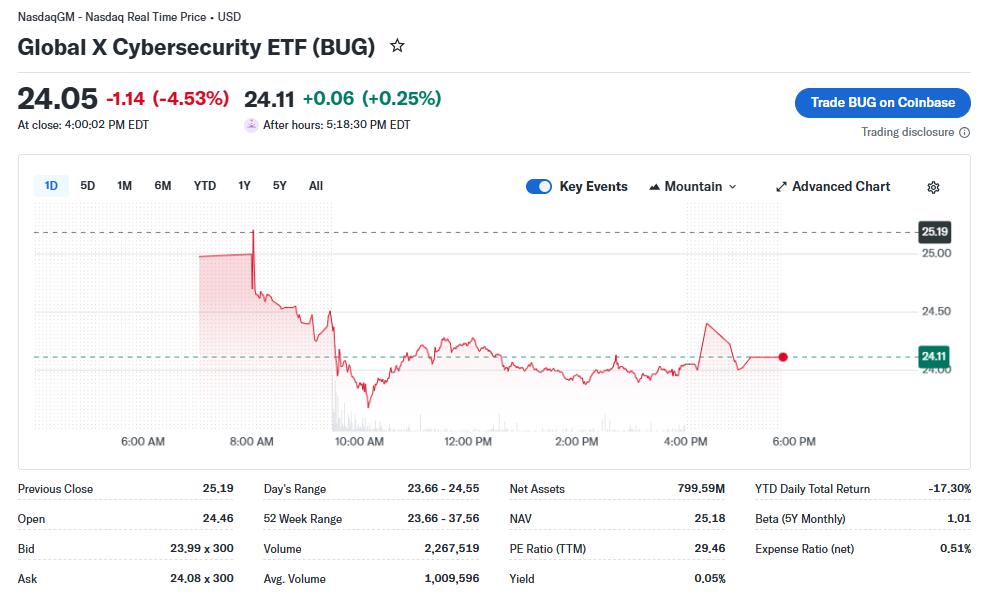This screenshot has width=985, height=596.
Task: Click Trade BUG on Coinbase button
Action: pos(882,102)
